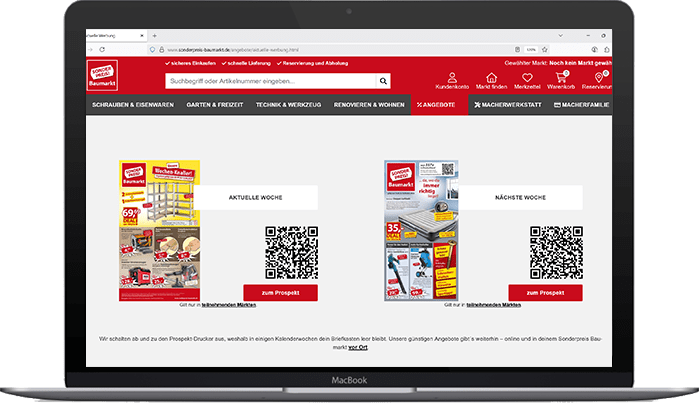Select the Angebote menu item
The image size is (700, 404).
click(439, 105)
